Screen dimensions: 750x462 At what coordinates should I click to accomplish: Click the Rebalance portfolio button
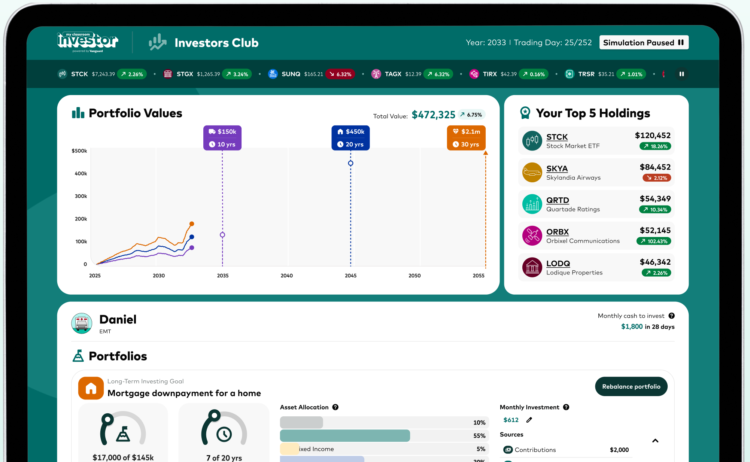click(631, 386)
